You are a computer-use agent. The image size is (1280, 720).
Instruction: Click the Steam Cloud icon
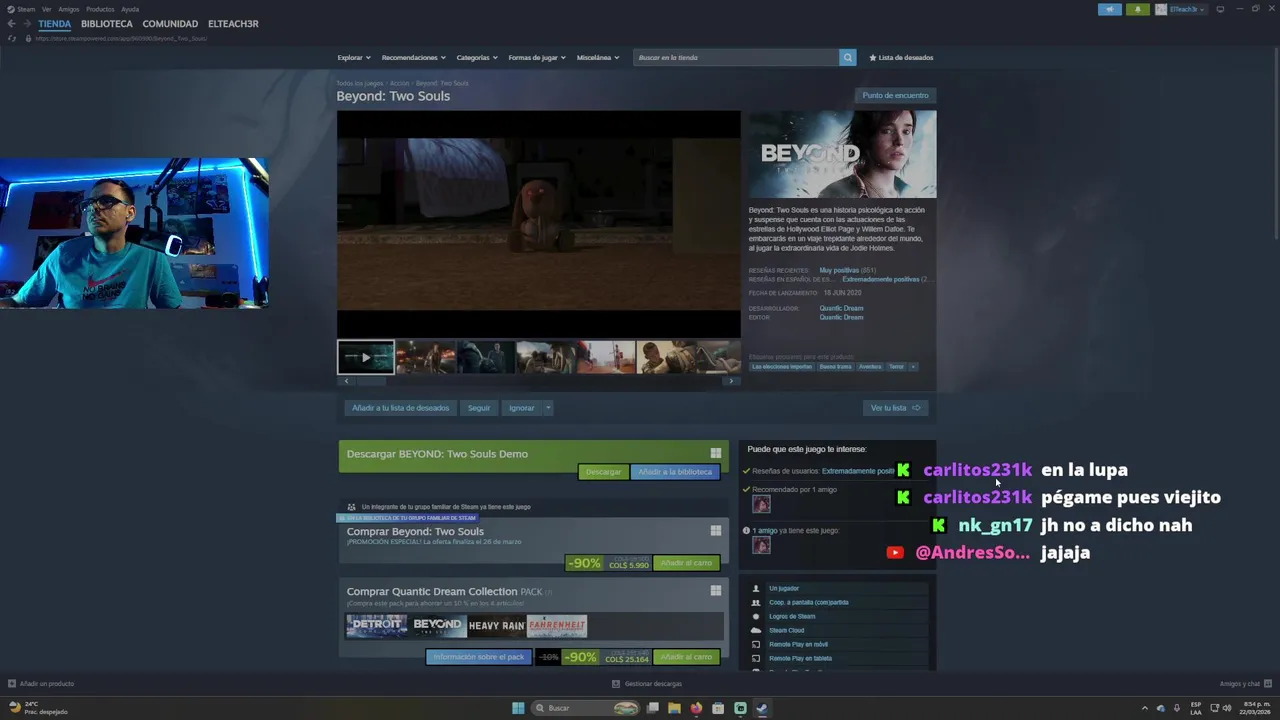coord(756,630)
